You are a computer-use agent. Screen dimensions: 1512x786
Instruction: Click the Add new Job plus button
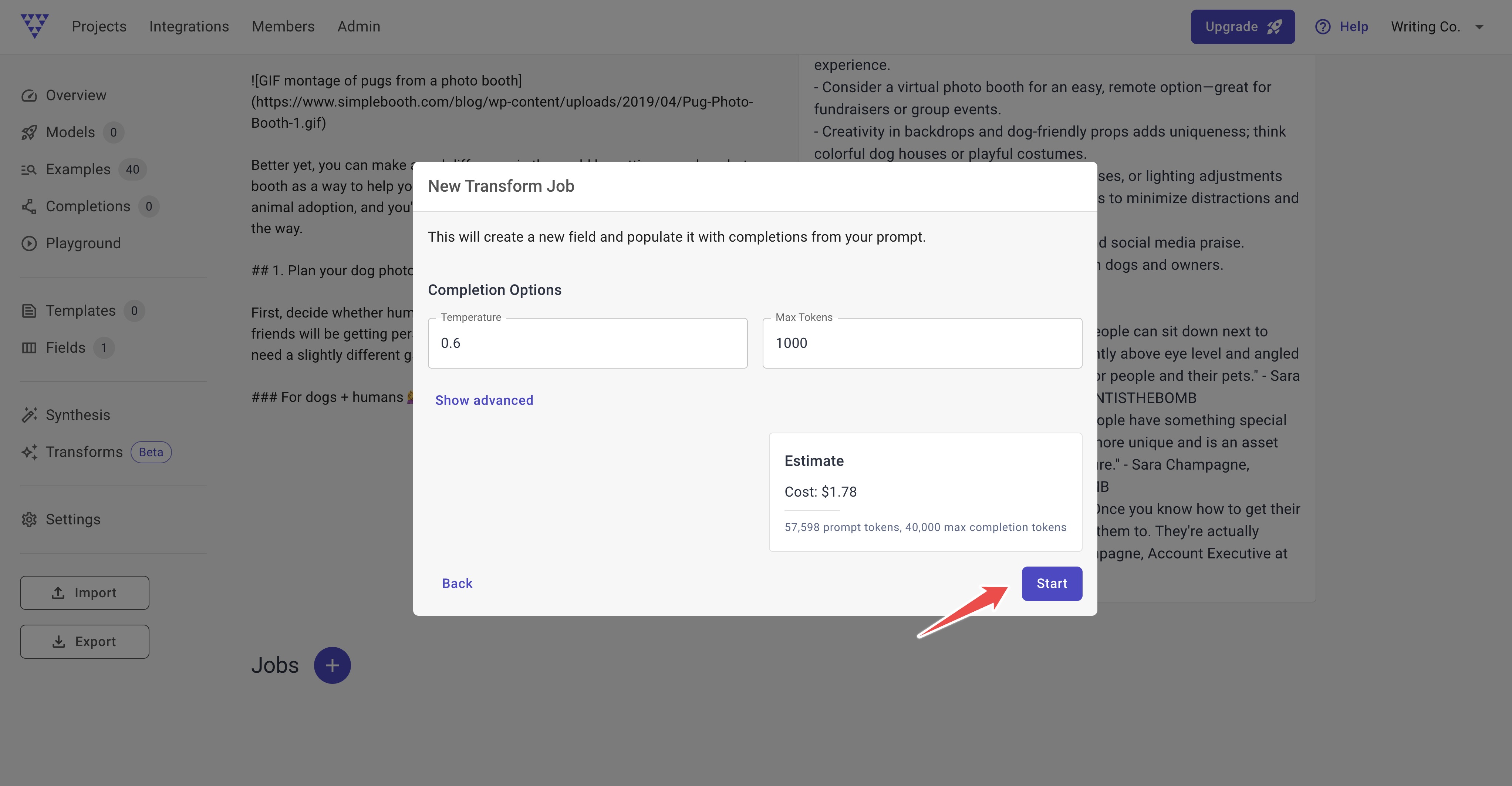tap(333, 664)
